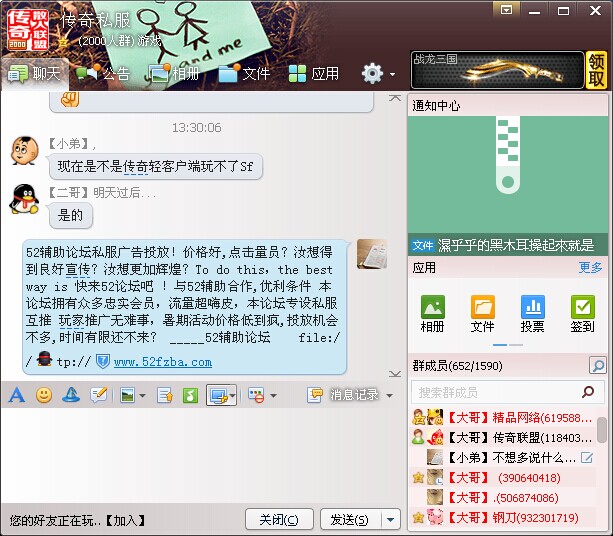Viewport: 613px width, 536px height.
Task: Click the fist emoji in the top message
Action: tap(70, 99)
